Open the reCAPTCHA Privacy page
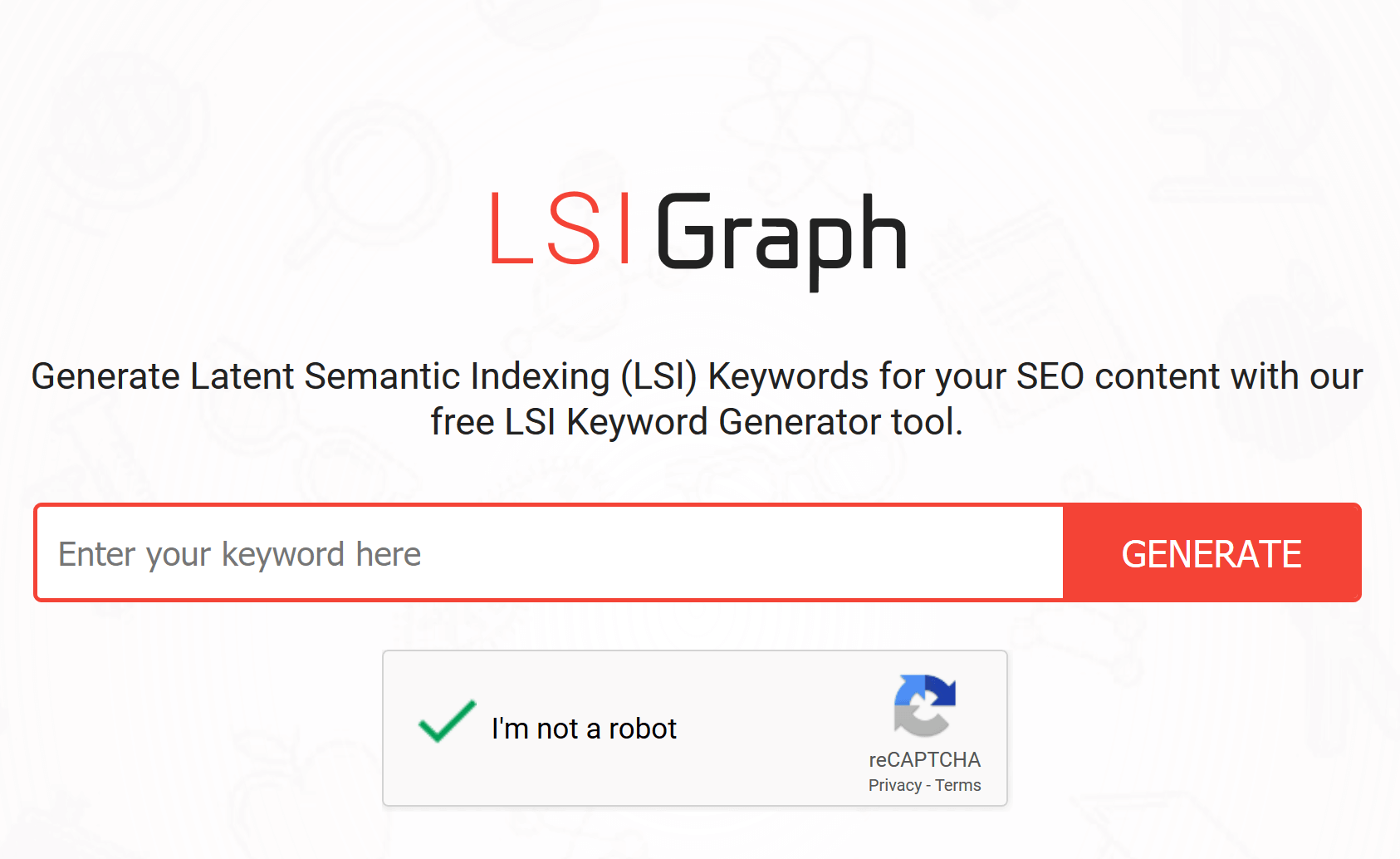The width and height of the screenshot is (1400, 859). coord(895,784)
